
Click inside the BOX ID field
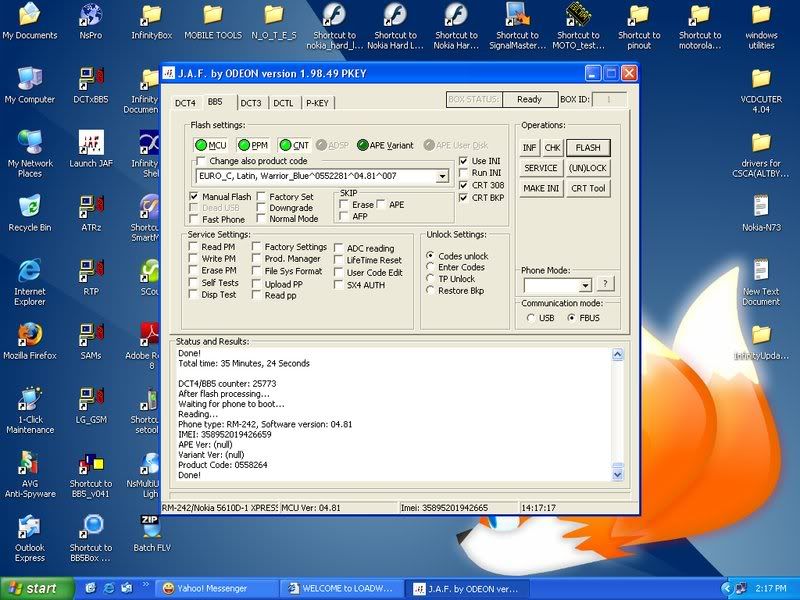(609, 99)
